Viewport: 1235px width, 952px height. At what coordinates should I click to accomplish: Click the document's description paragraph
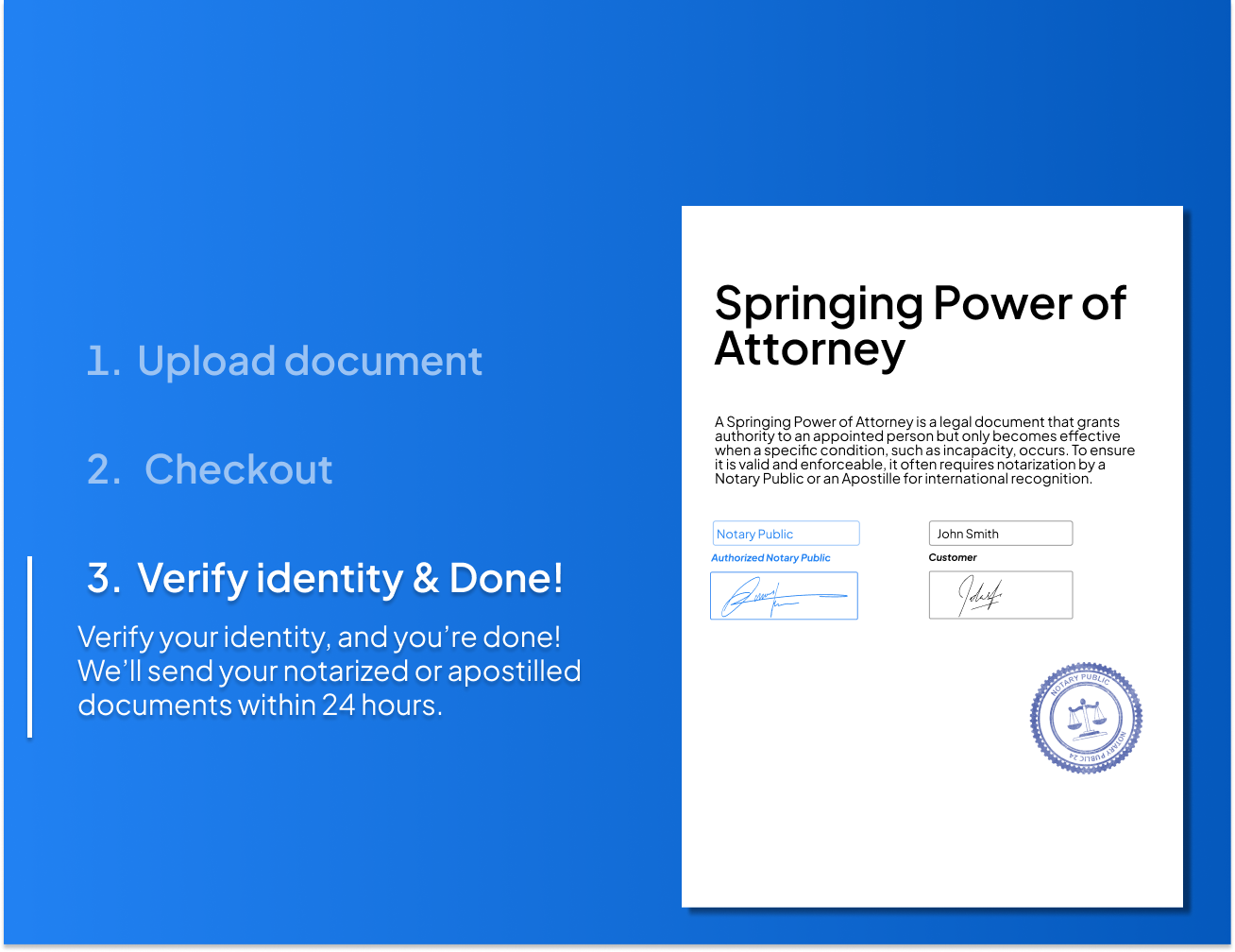pos(924,450)
